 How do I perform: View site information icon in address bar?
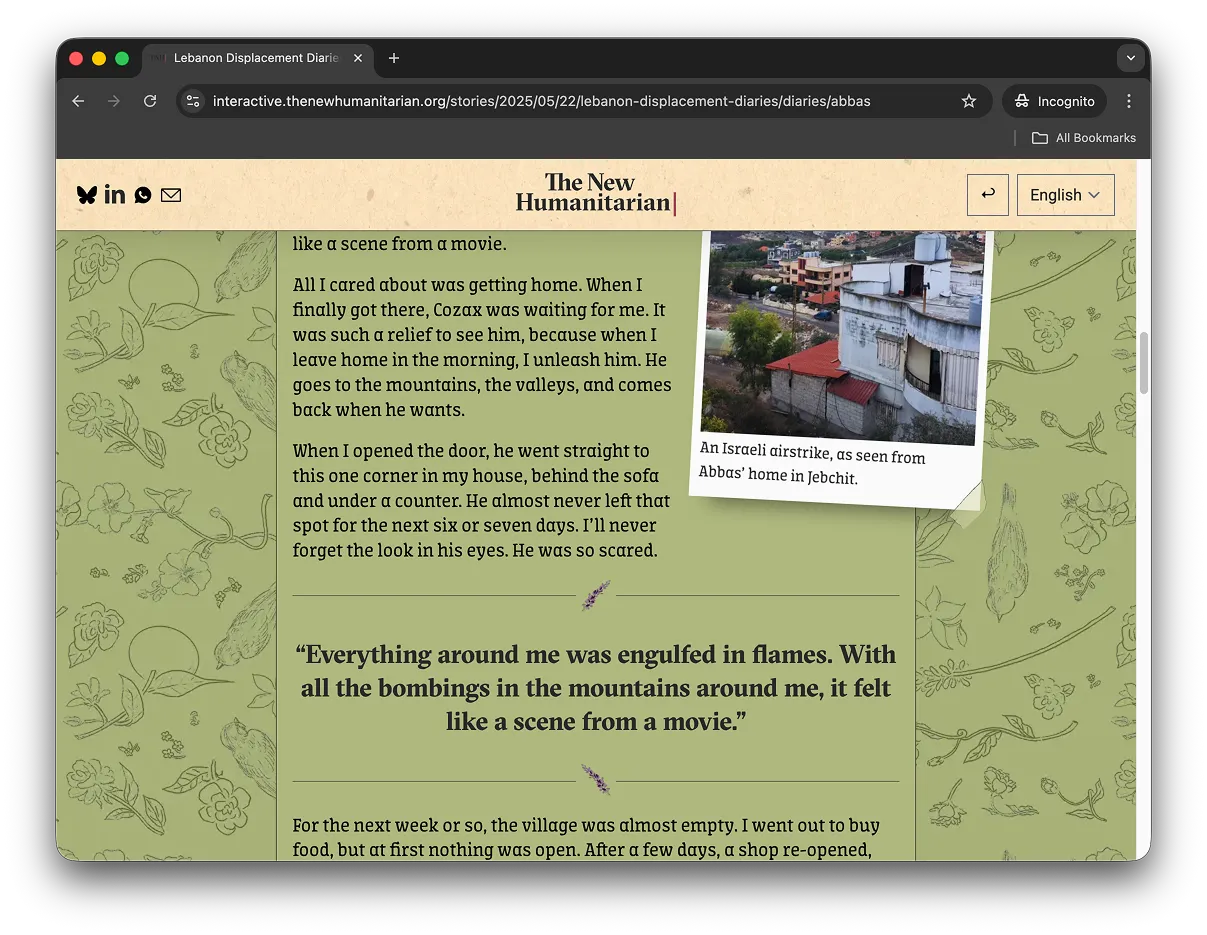(x=194, y=101)
